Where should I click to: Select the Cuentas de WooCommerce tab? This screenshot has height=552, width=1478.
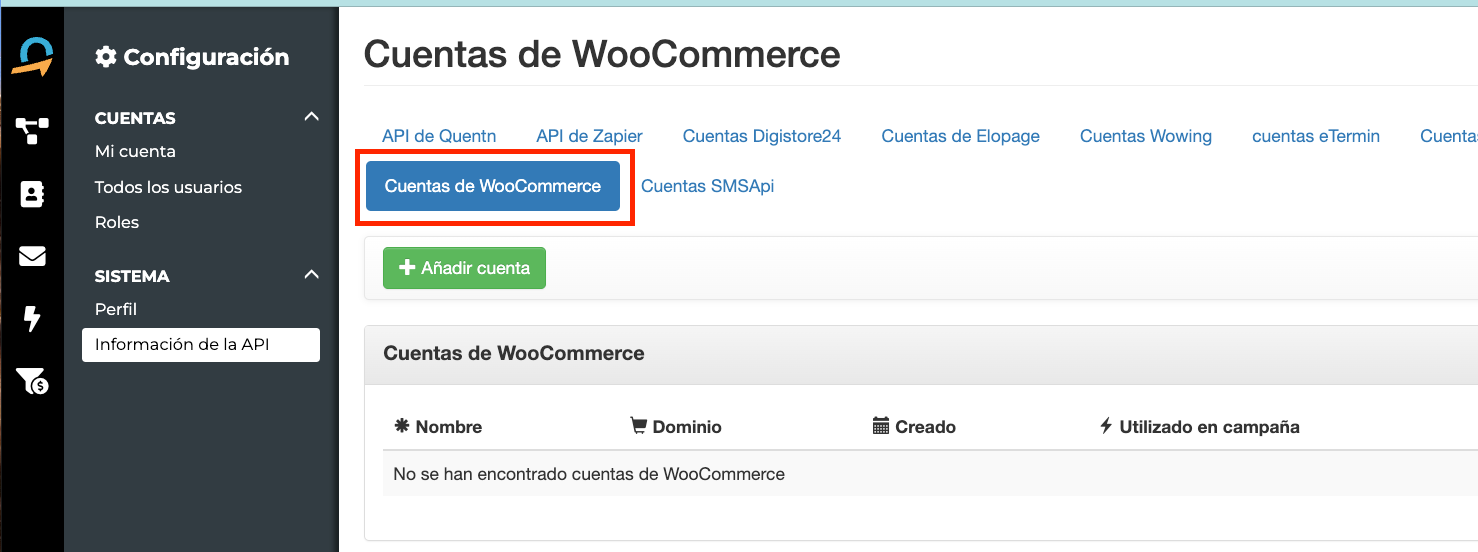point(493,186)
